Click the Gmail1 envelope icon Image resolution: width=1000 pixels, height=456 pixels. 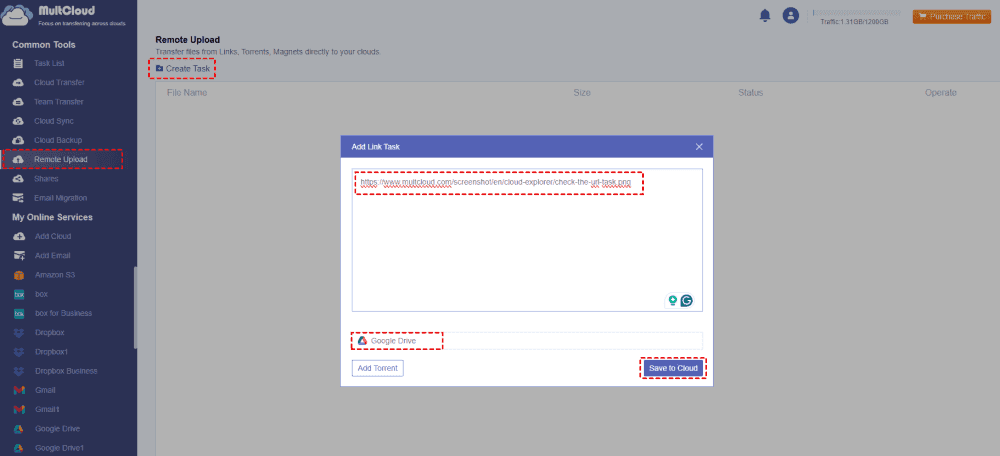[19, 409]
